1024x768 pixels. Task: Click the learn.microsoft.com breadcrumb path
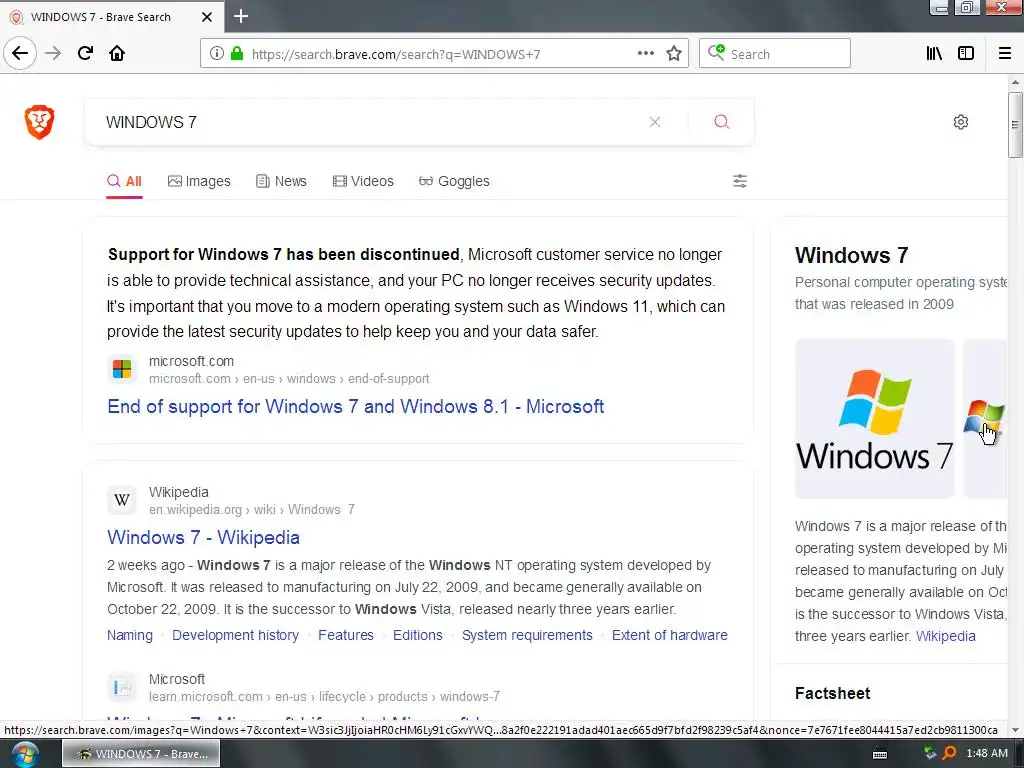(x=324, y=696)
